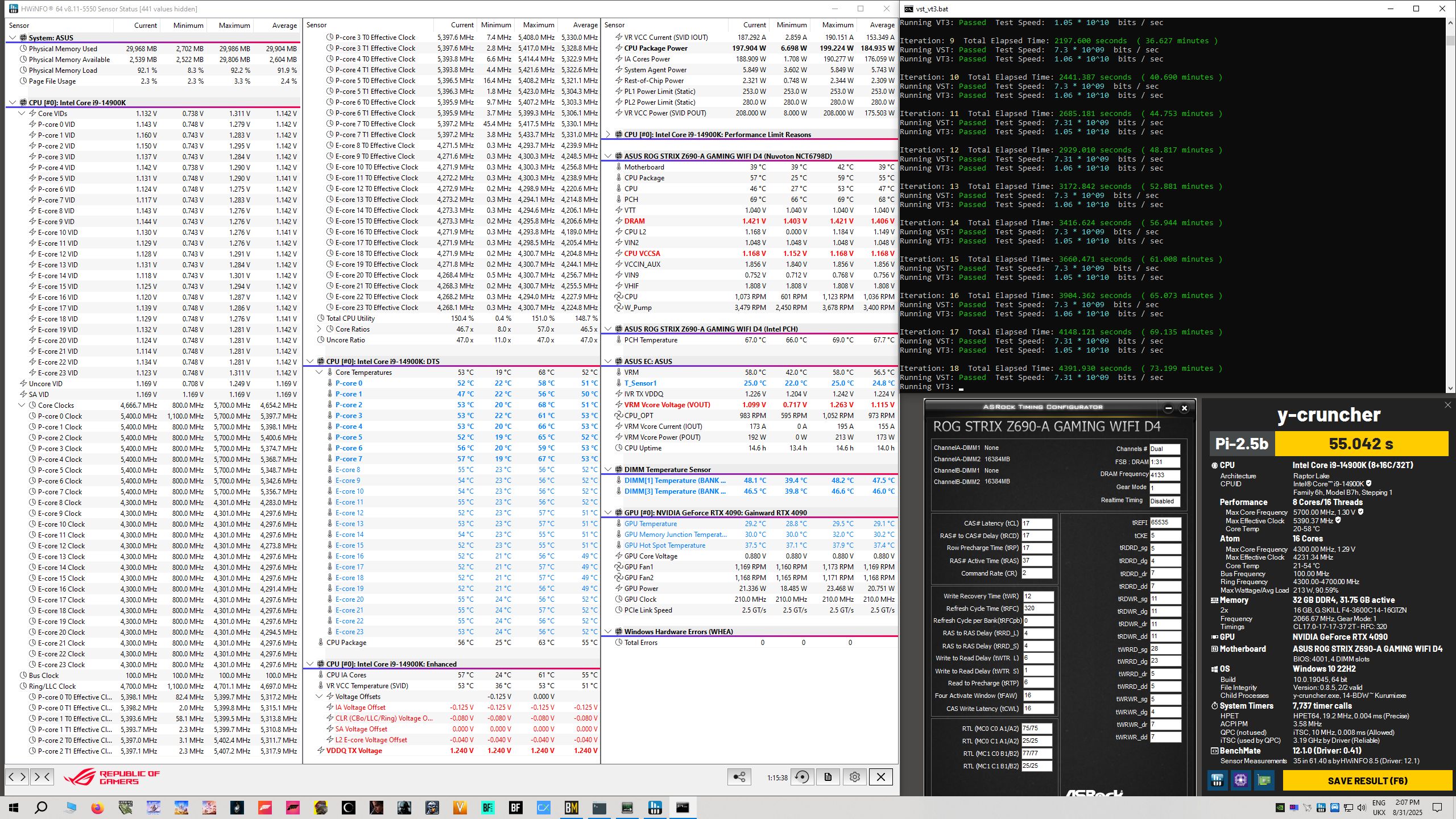Collapse Windows Hardware Errors (WHEA) group

[x=608, y=631]
